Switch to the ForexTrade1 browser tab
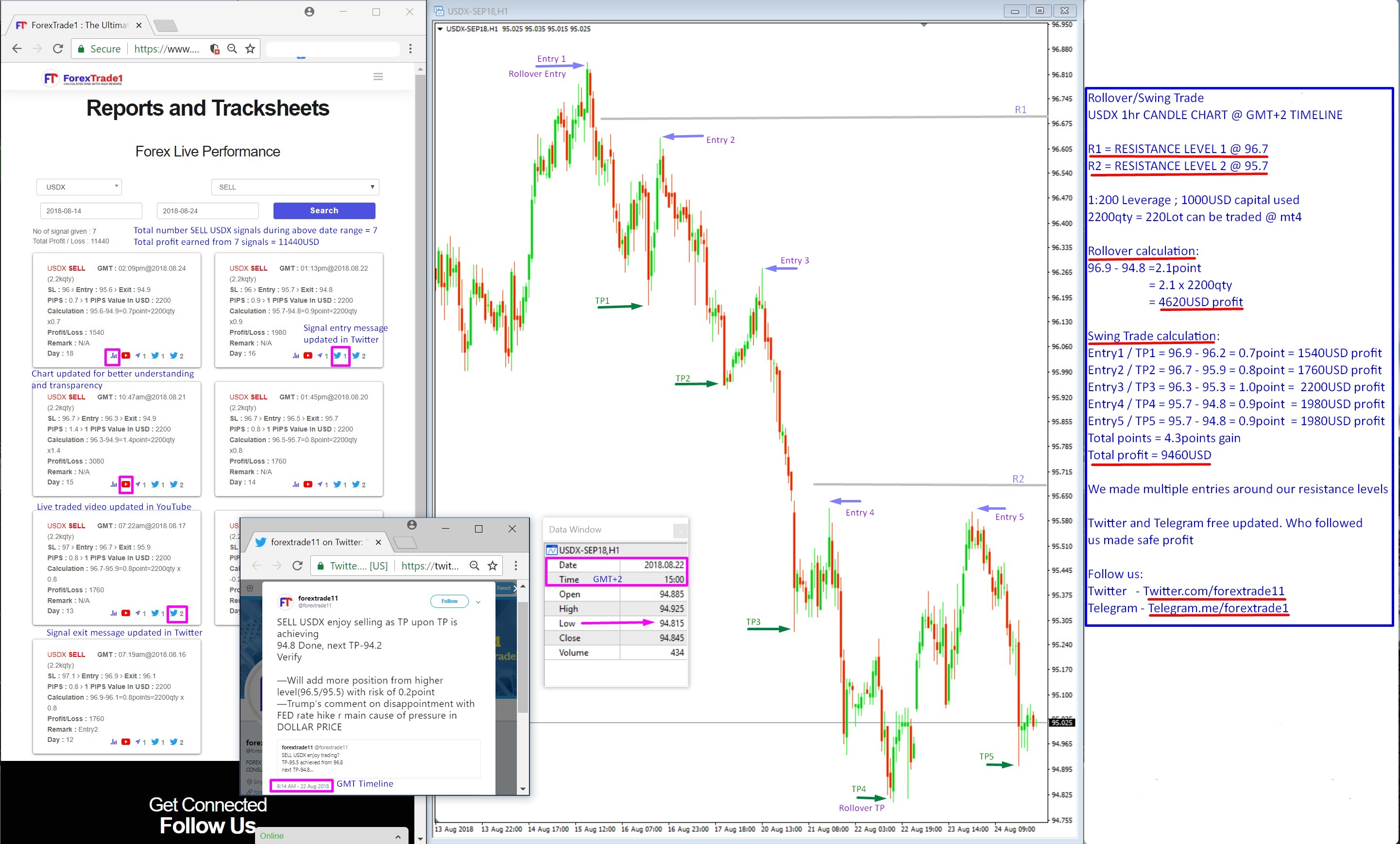 point(80,25)
